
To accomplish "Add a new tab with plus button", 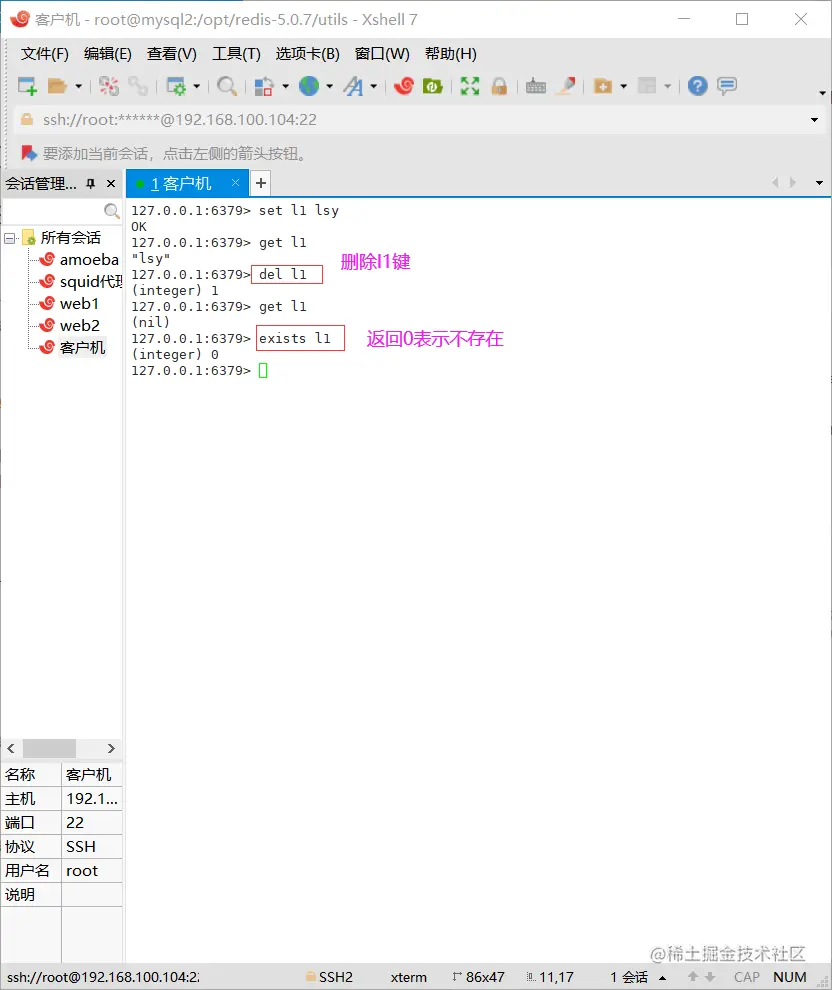I will point(261,183).
